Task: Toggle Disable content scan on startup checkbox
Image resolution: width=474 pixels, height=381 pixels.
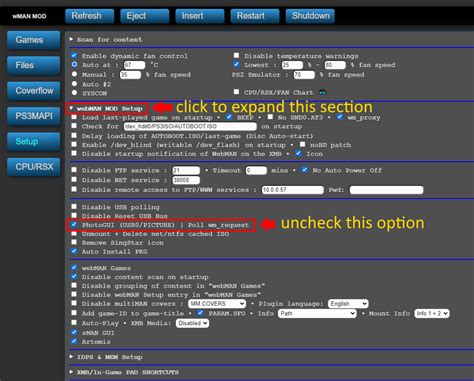Action: [x=74, y=276]
